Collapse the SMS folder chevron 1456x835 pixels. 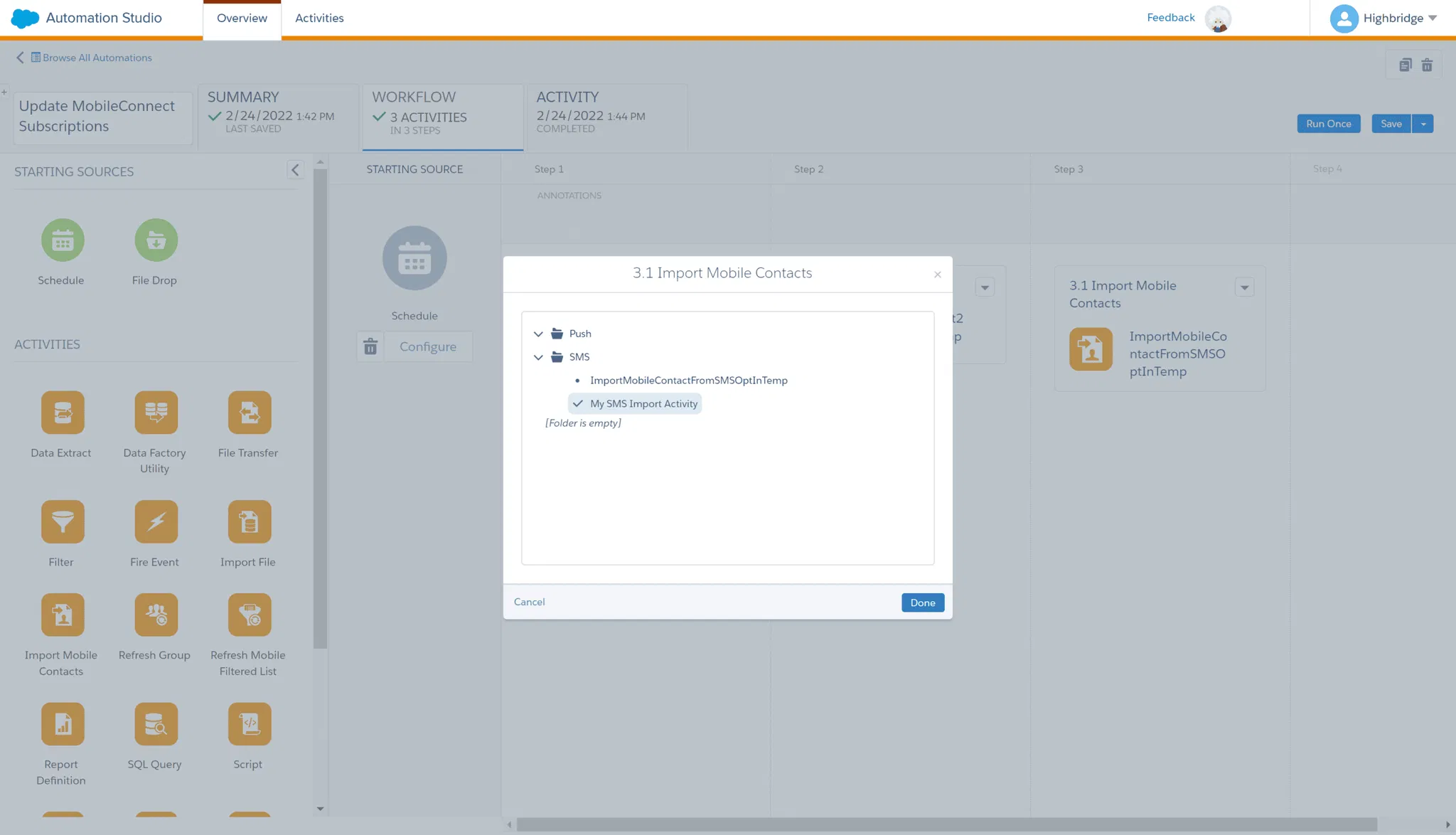click(x=538, y=357)
